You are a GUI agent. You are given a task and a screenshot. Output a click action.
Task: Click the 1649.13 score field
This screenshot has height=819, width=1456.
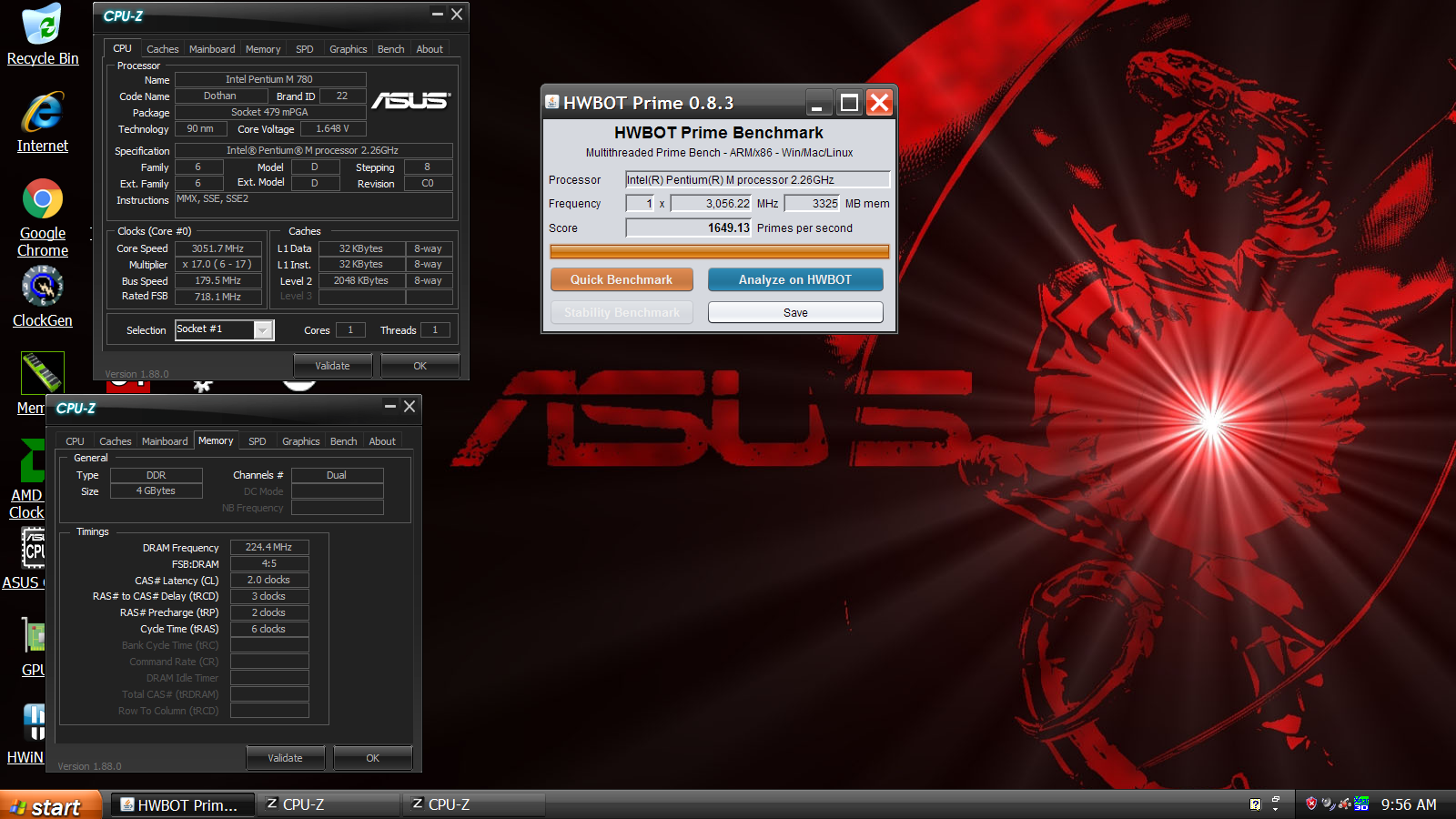[689, 227]
